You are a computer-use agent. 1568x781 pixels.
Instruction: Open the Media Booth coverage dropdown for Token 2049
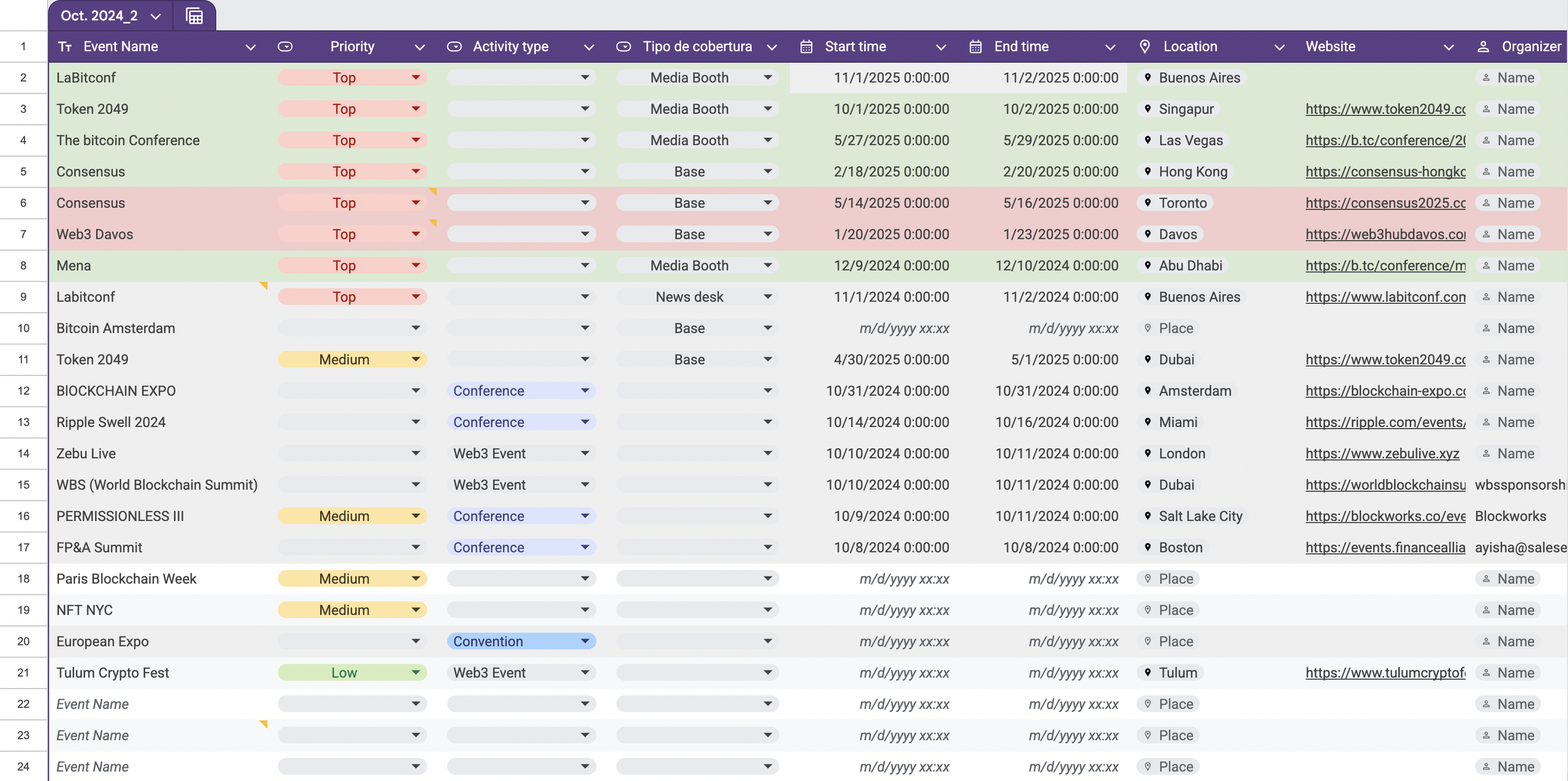click(697, 109)
